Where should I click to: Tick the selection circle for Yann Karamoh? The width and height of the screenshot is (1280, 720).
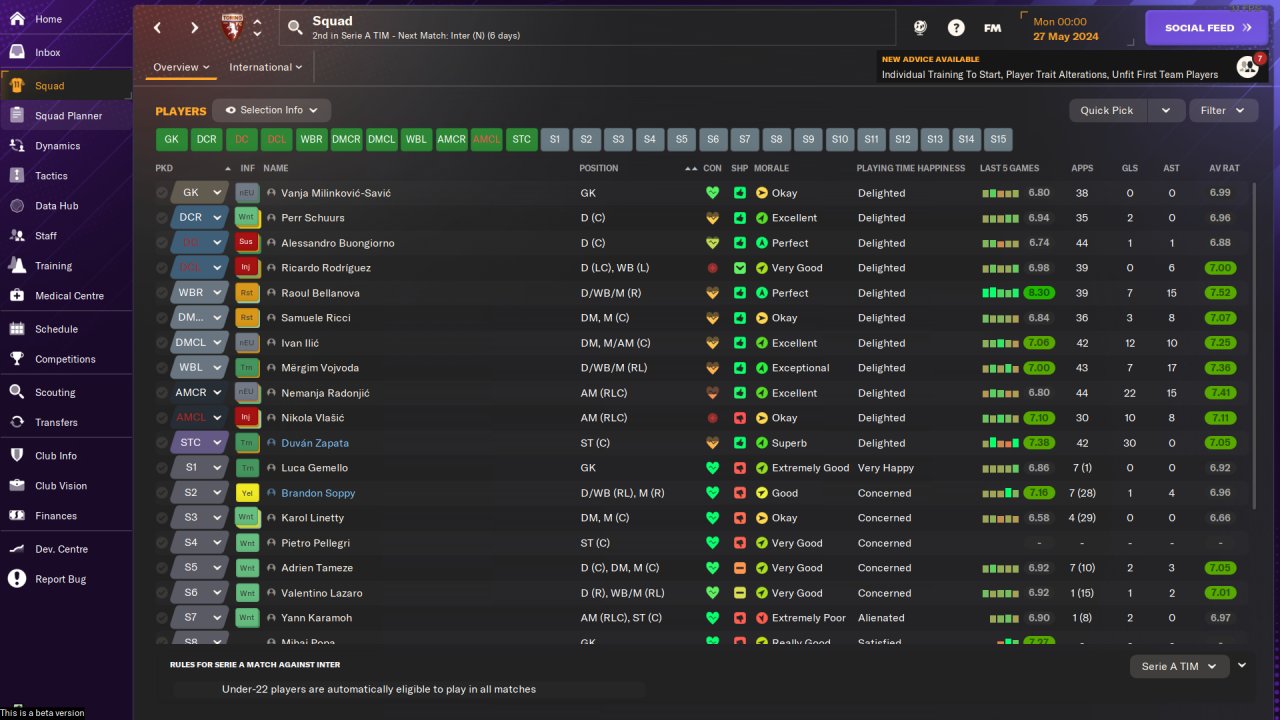point(162,618)
